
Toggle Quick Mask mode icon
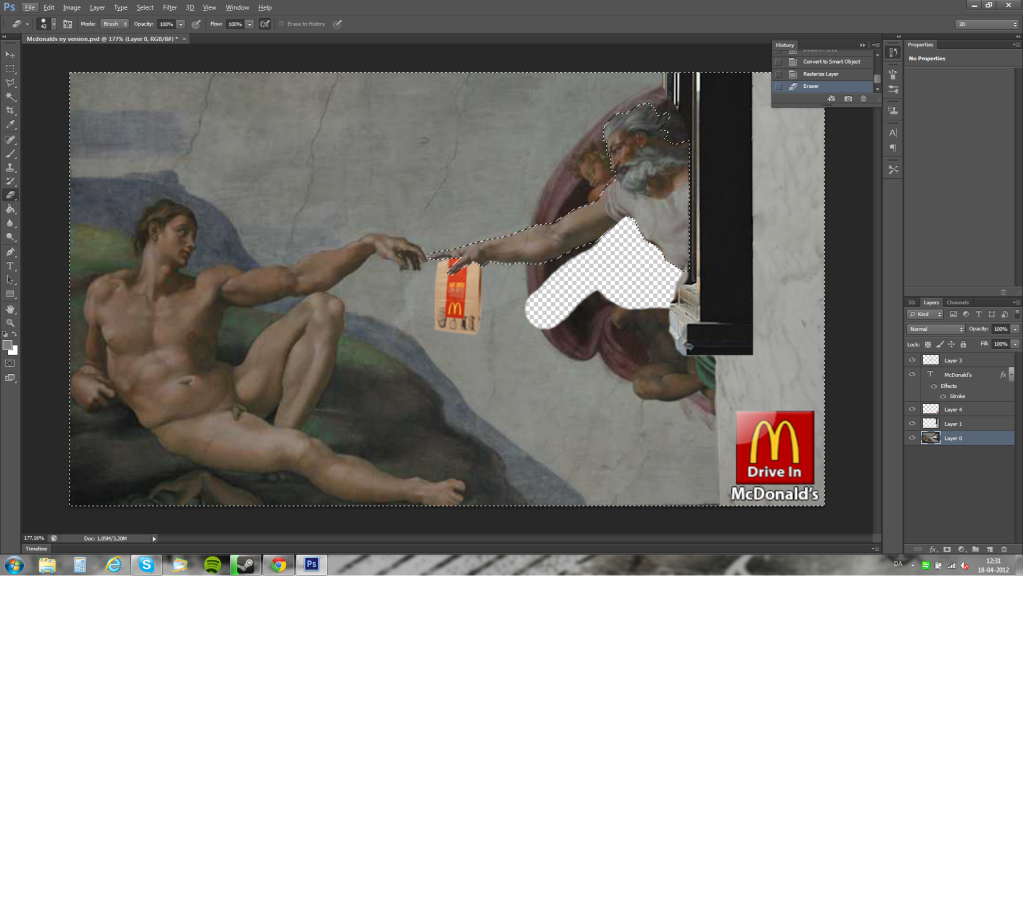pyautogui.click(x=10, y=363)
